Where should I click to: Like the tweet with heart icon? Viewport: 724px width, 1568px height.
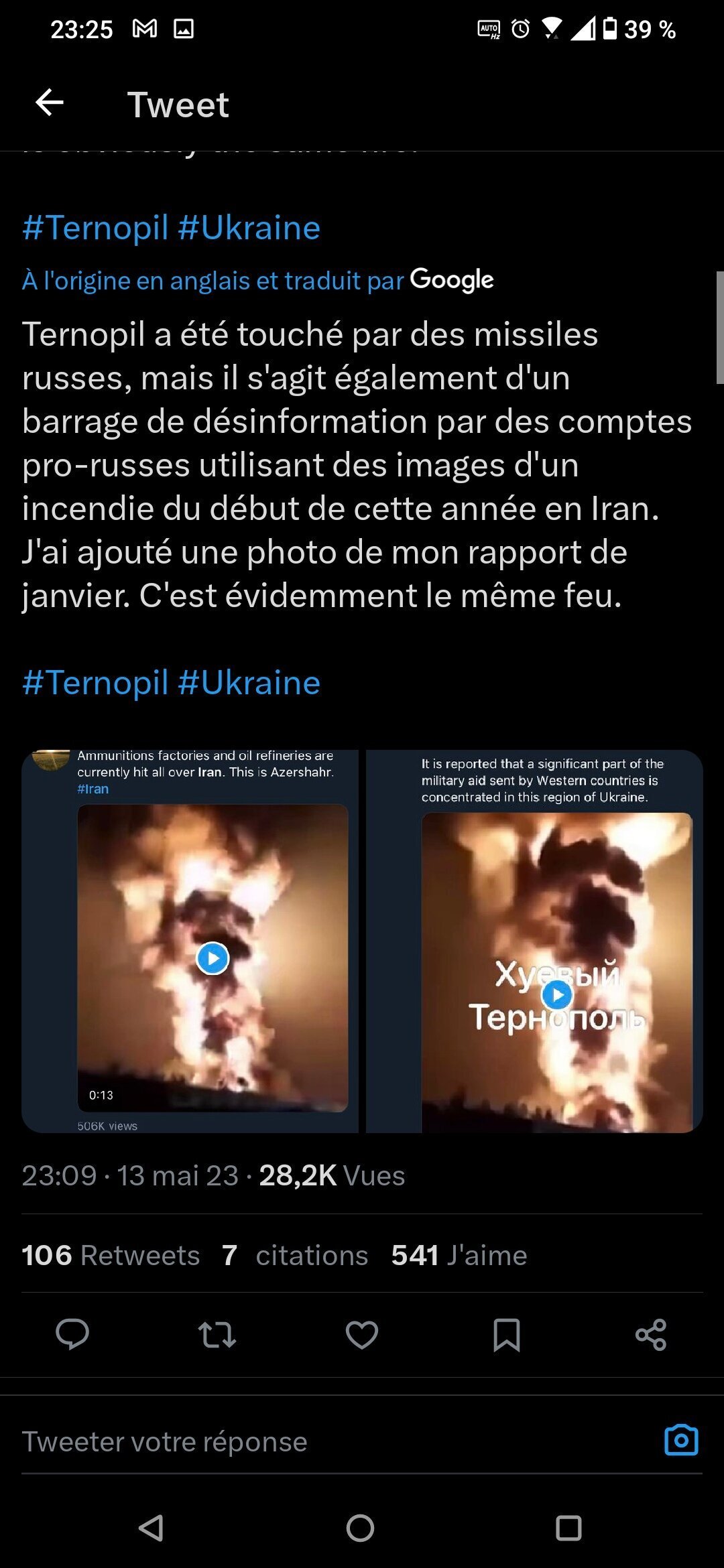[x=362, y=1334]
